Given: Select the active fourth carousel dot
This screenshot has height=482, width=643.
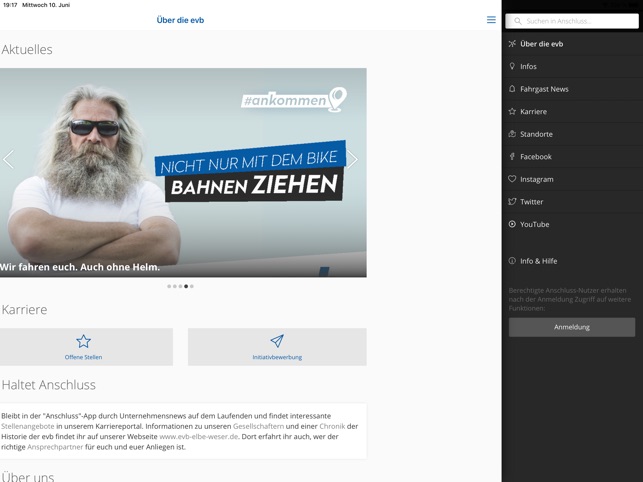Looking at the screenshot, I should click(186, 286).
